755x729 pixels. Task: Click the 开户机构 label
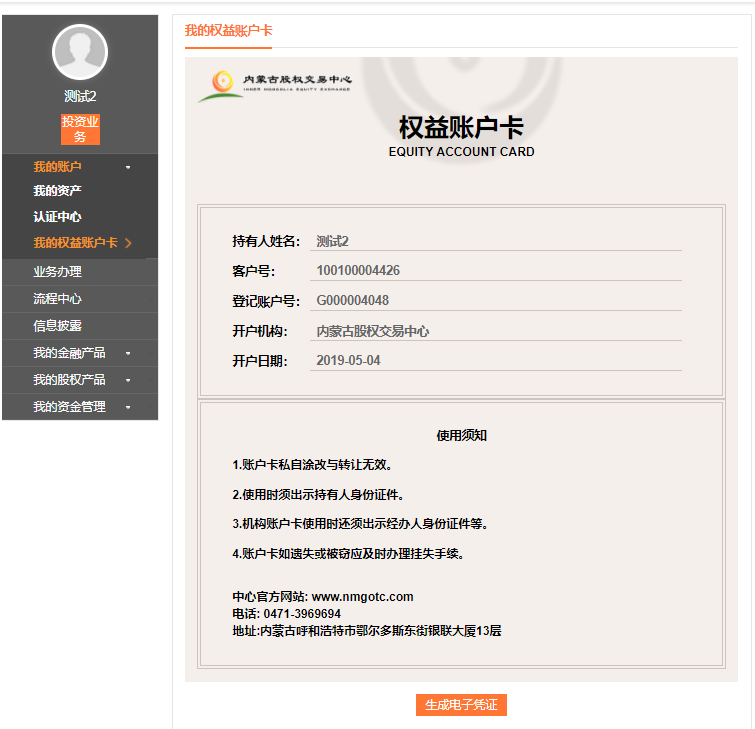(x=260, y=331)
